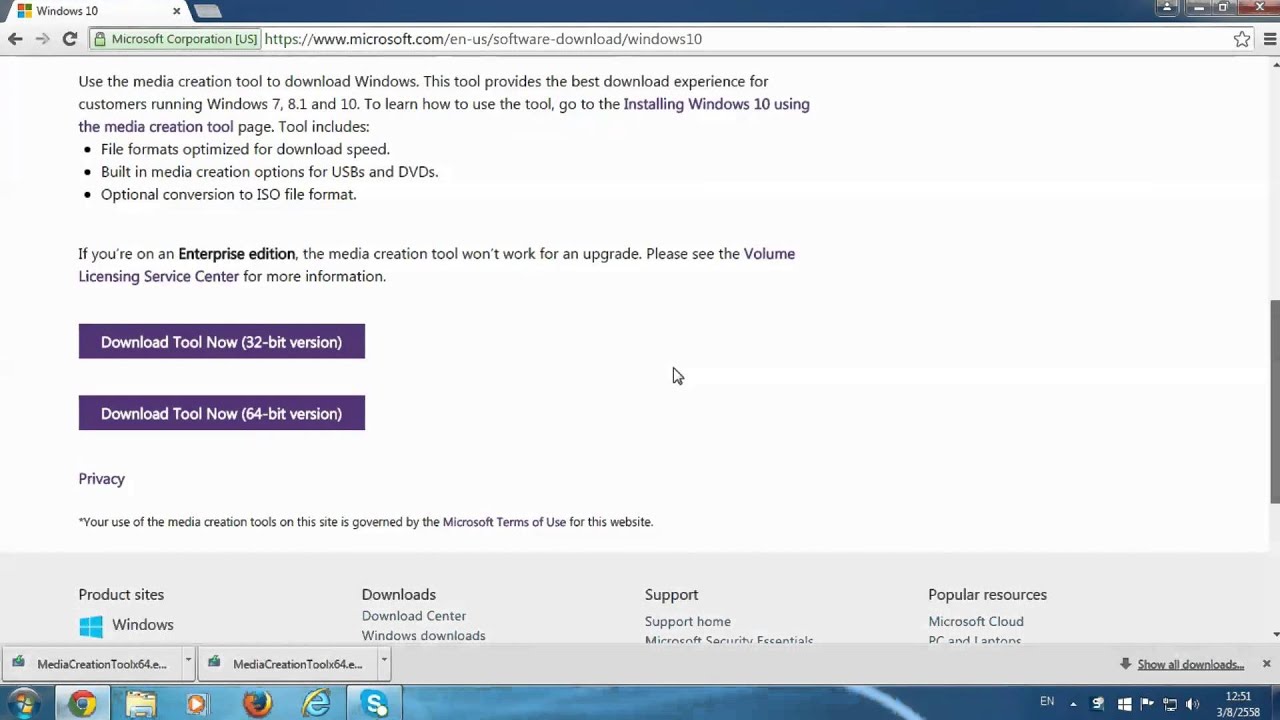Viewport: 1280px width, 720px height.
Task: Open the Support home footer link
Action: point(688,622)
